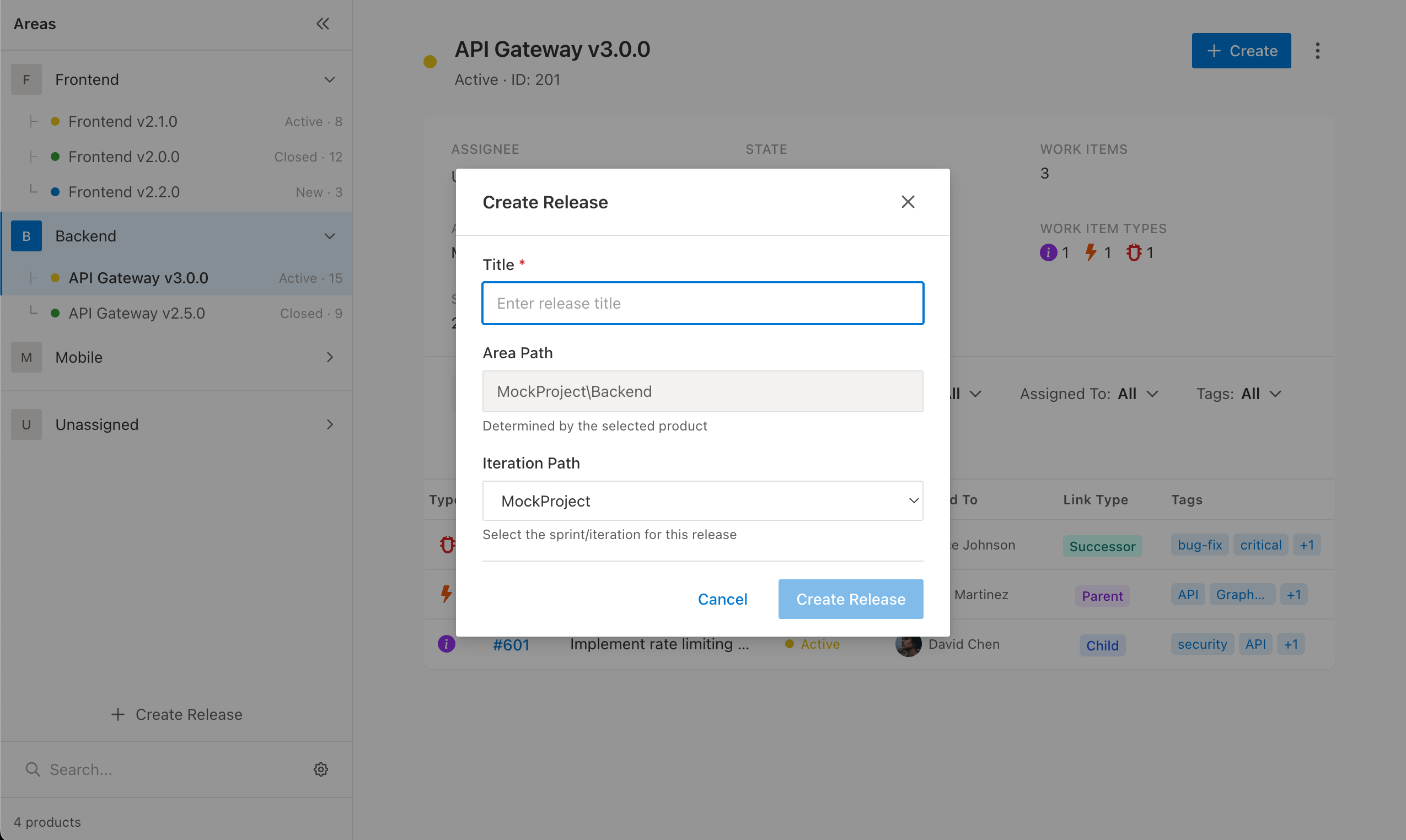Screen dimensions: 1406x840
Task: Expand the Unassigned group
Action: point(330,424)
